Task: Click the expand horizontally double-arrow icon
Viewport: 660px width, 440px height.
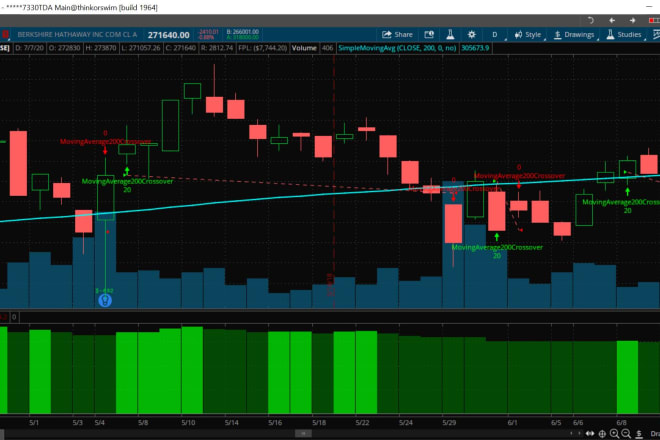Action: (x=590, y=434)
